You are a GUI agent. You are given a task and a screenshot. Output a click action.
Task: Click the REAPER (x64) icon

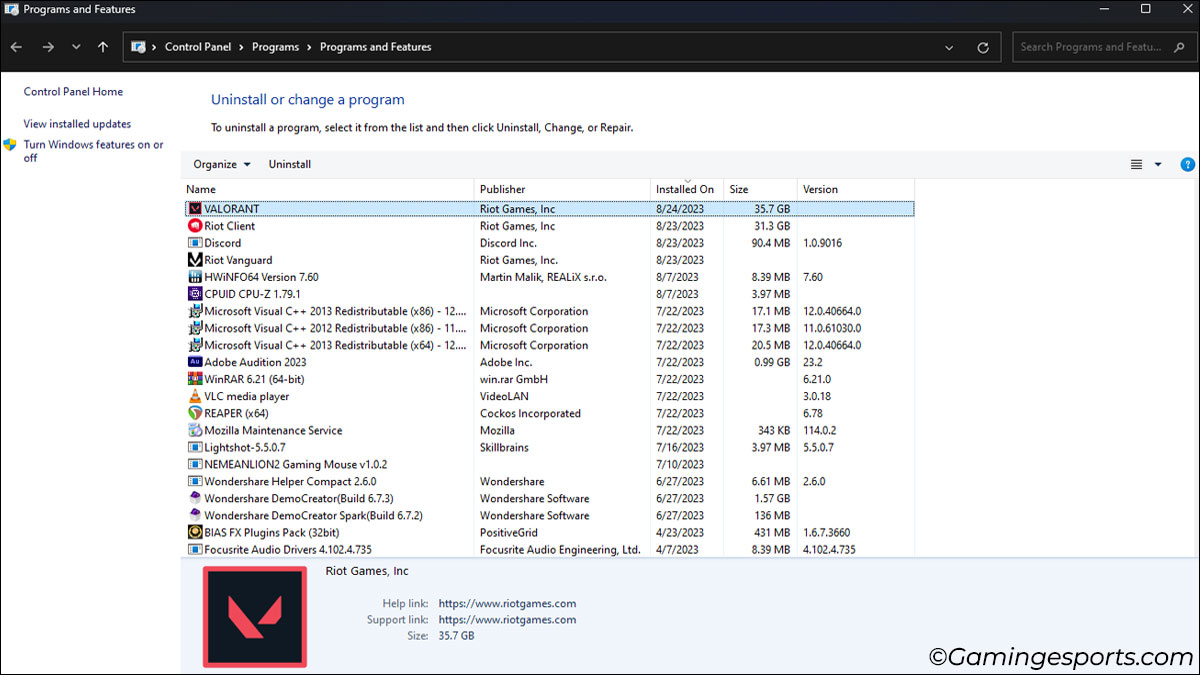195,413
